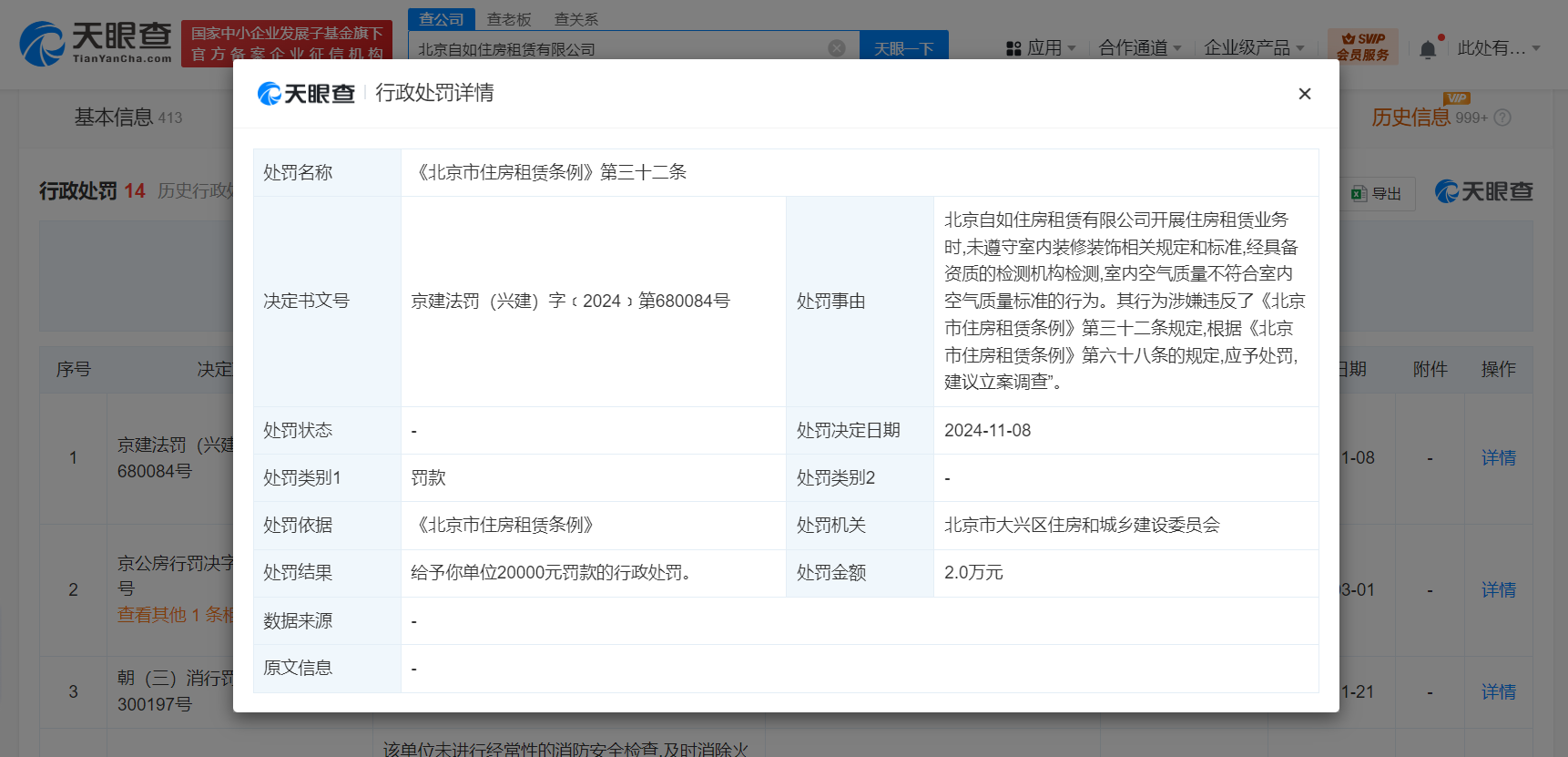This screenshot has width=1568, height=757.
Task: Click the company name search field
Action: [619, 48]
